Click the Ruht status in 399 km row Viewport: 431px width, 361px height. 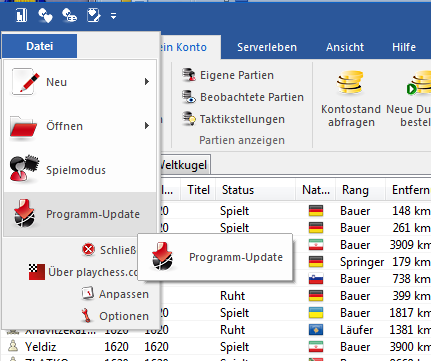click(232, 296)
